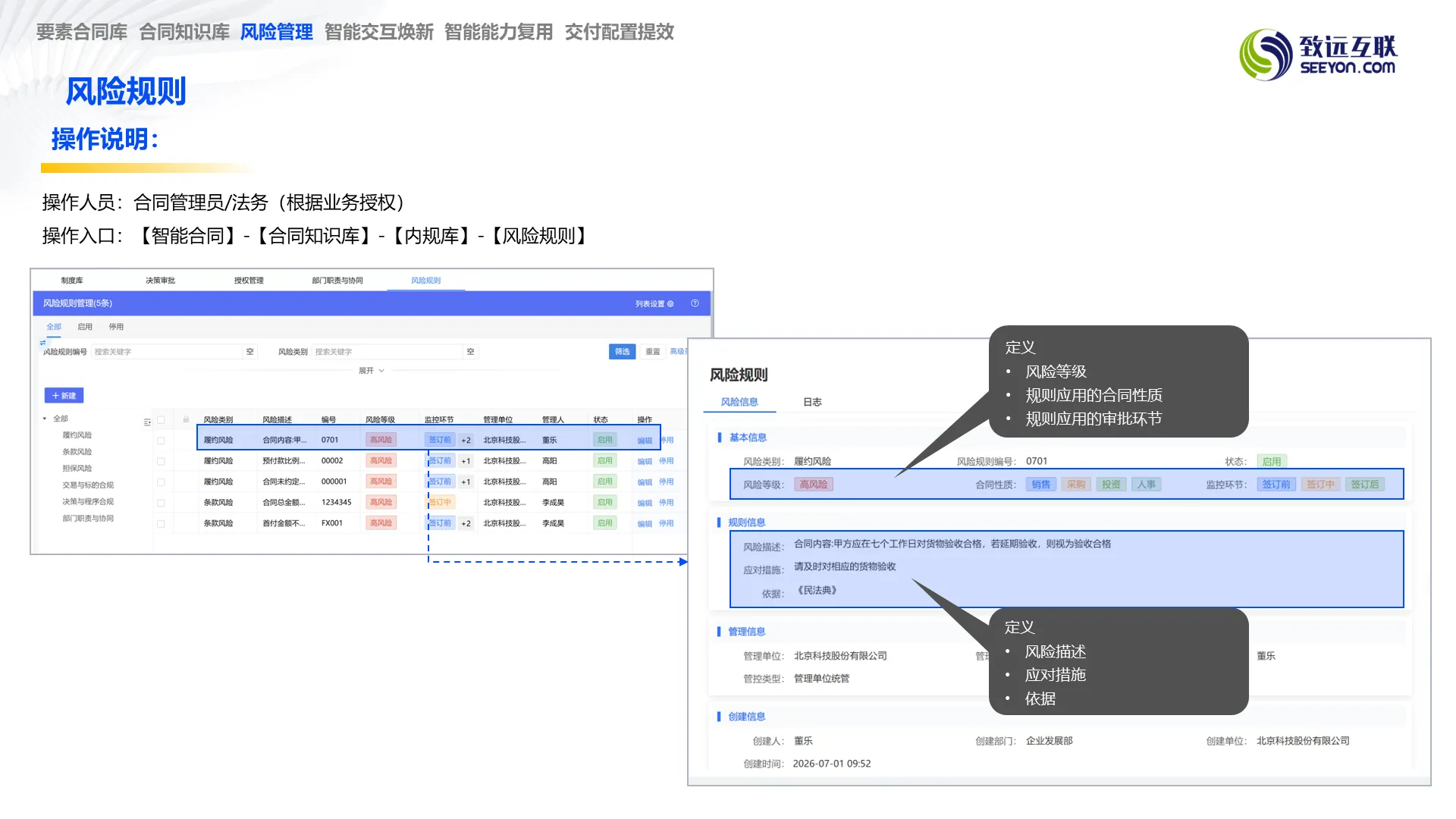Expand +1 stages in row 000001

tap(466, 482)
